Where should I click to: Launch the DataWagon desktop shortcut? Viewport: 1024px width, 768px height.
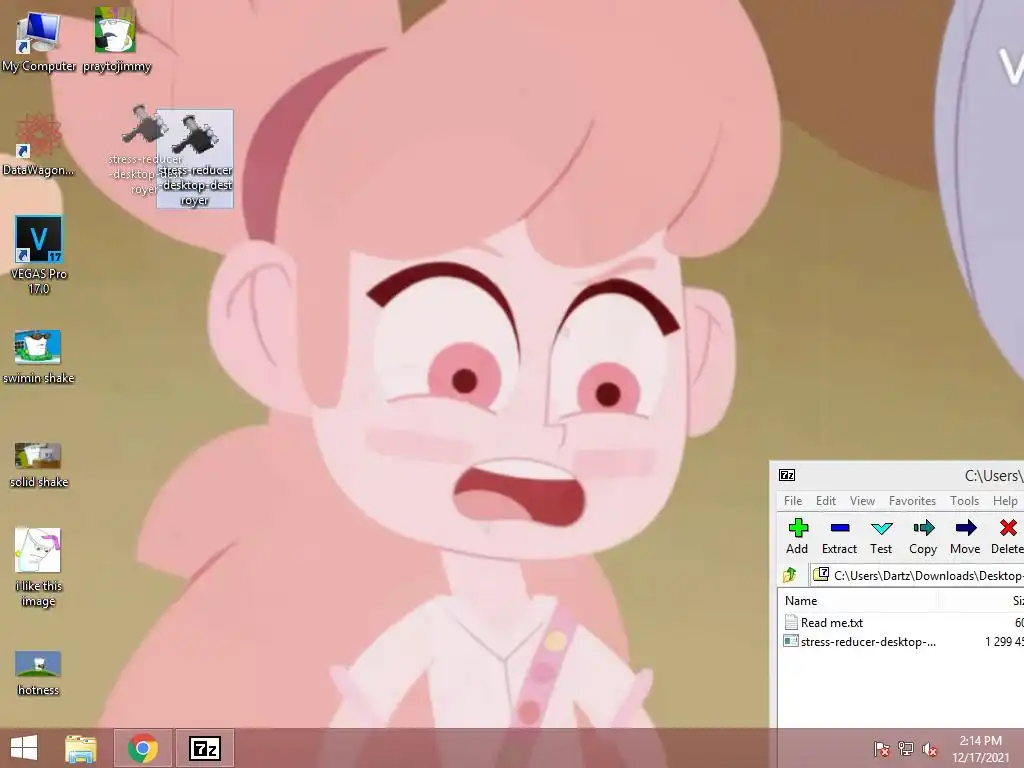[x=39, y=145]
